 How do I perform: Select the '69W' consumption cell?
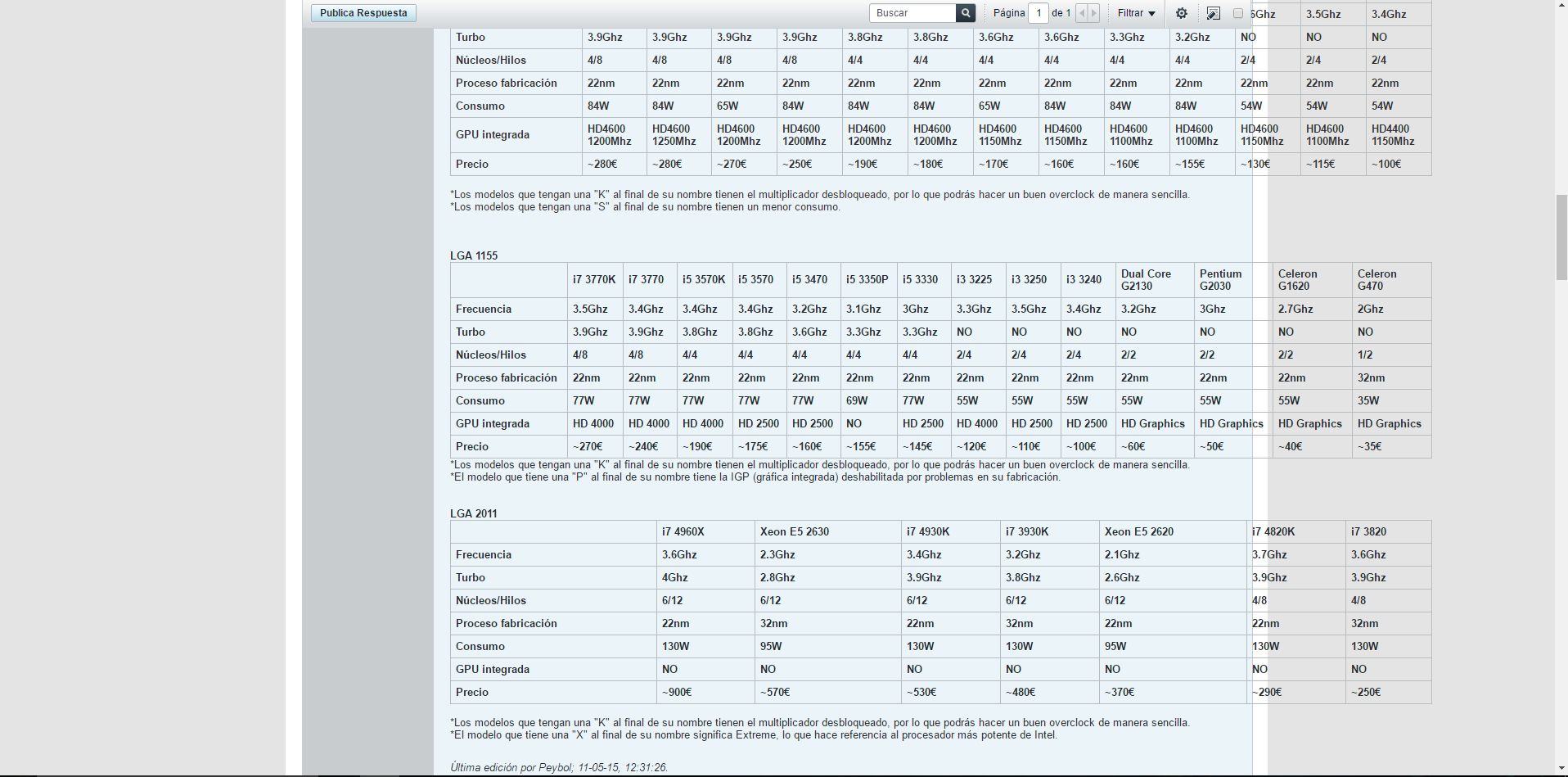click(868, 401)
